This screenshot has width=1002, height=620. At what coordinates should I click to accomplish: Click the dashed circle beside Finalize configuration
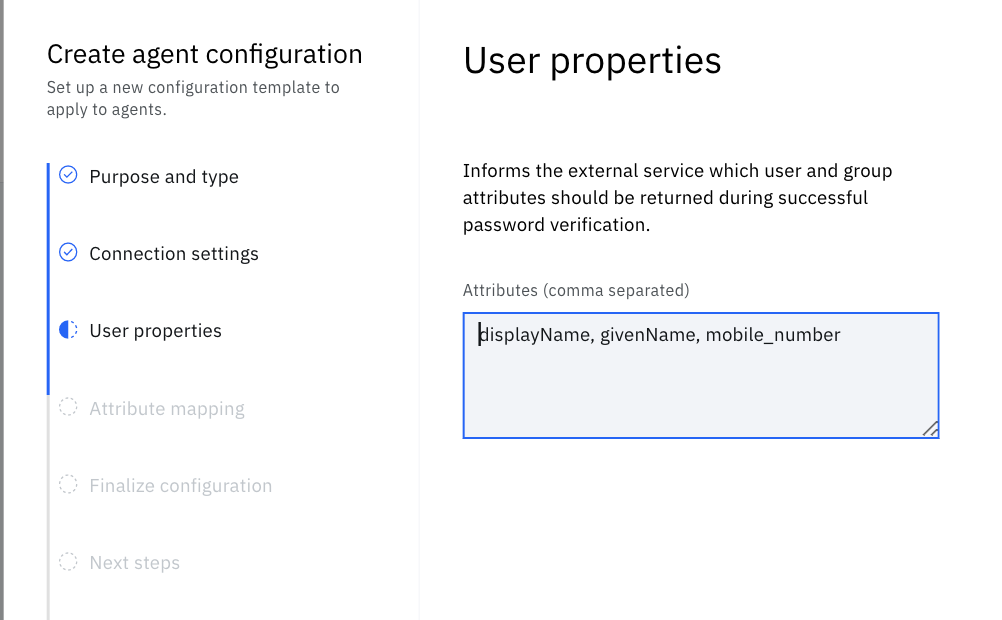point(68,484)
